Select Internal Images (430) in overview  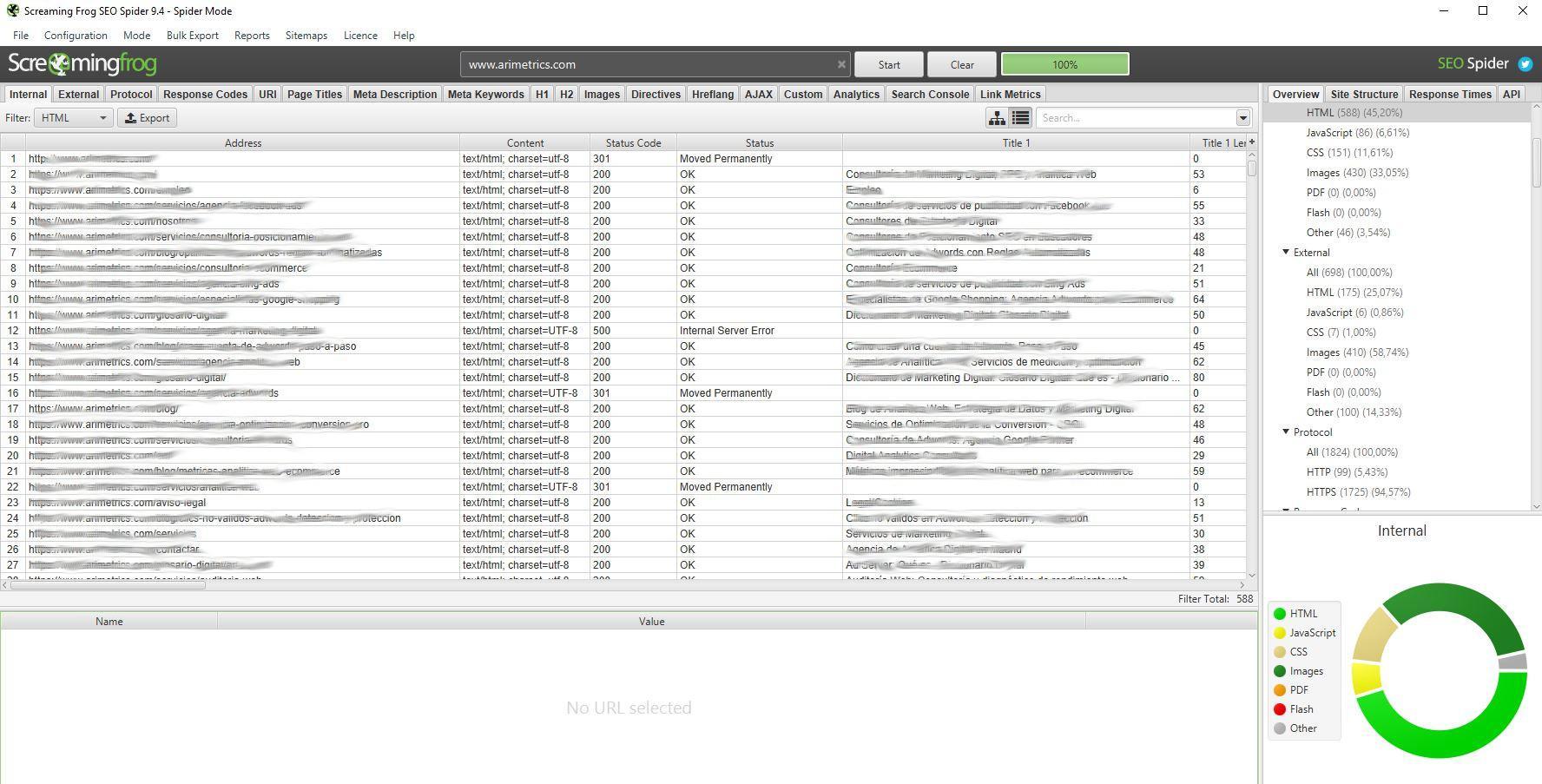coord(1357,173)
